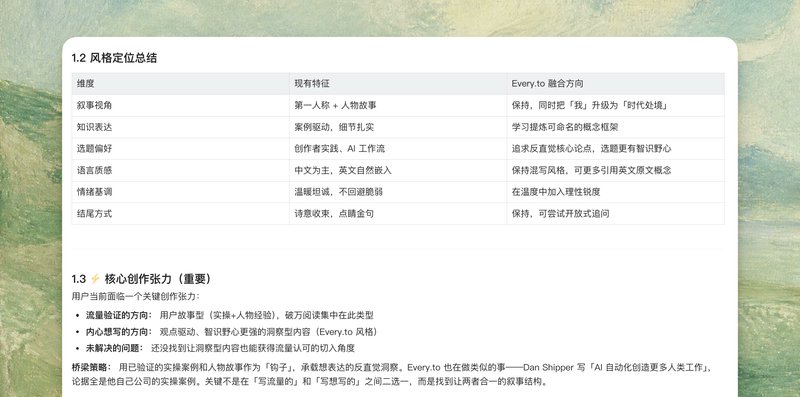Click the 选题偏好 table cell
800x397 pixels.
[181, 149]
